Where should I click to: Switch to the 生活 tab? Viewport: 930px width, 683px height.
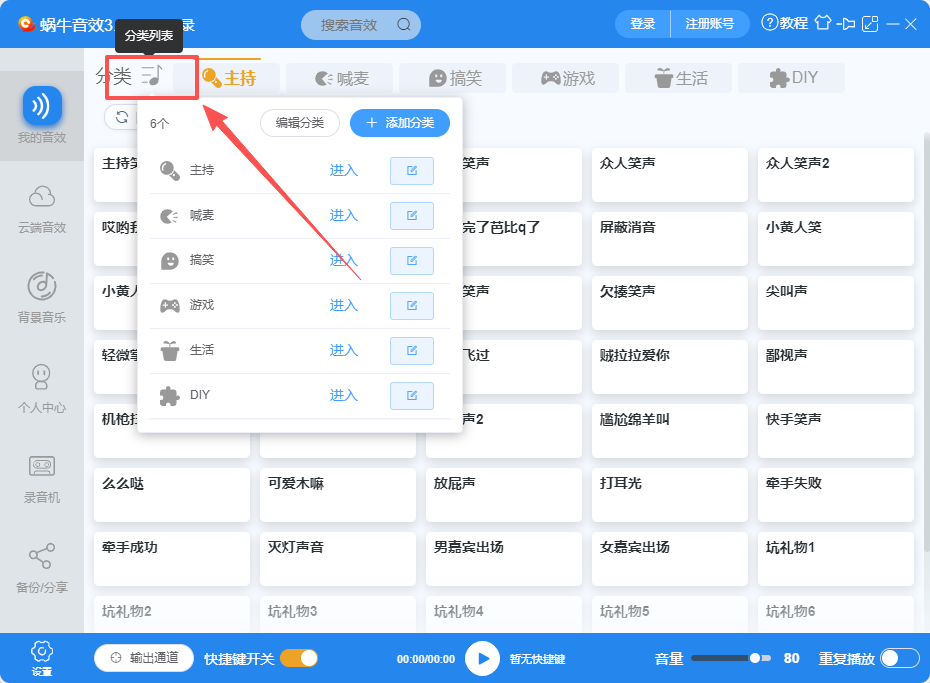[681, 78]
